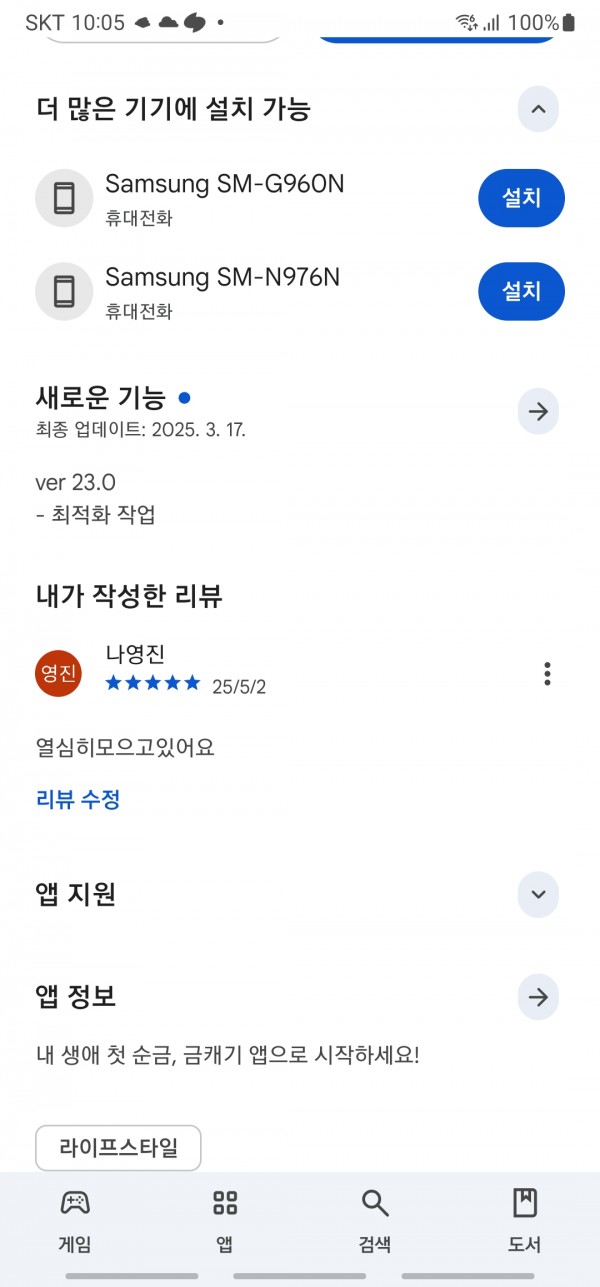Tap the five-star rating in my review
The height and width of the screenshot is (1287, 600).
(x=153, y=683)
